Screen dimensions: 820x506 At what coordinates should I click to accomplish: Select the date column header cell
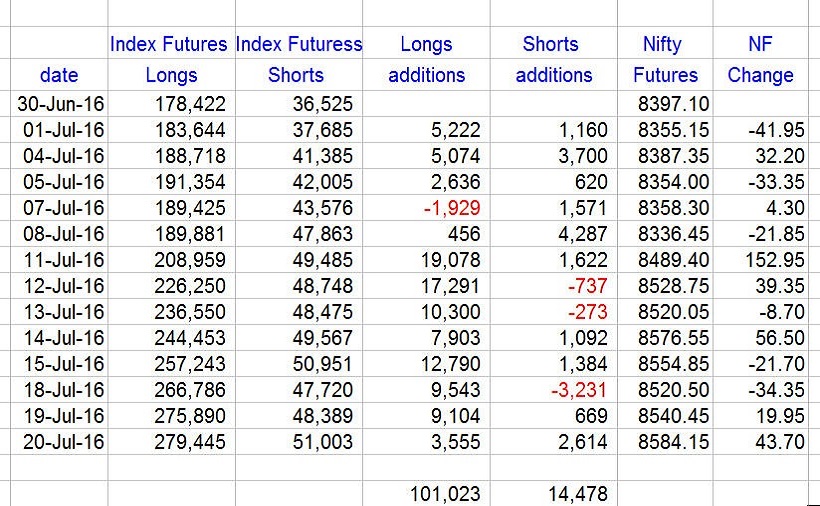(59, 75)
